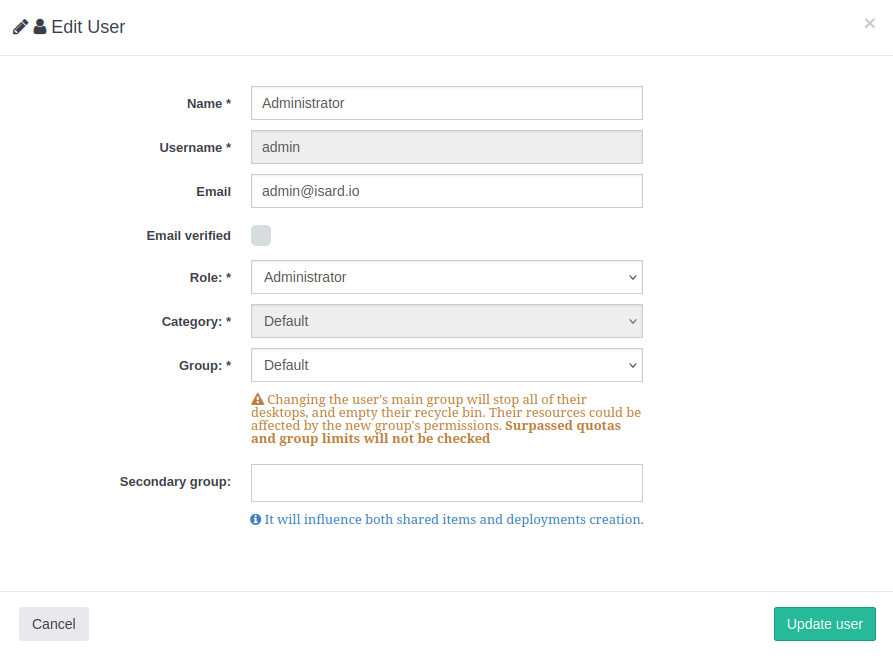This screenshot has width=893, height=660.
Task: Click the user silhouette icon in header
Action: point(40,27)
